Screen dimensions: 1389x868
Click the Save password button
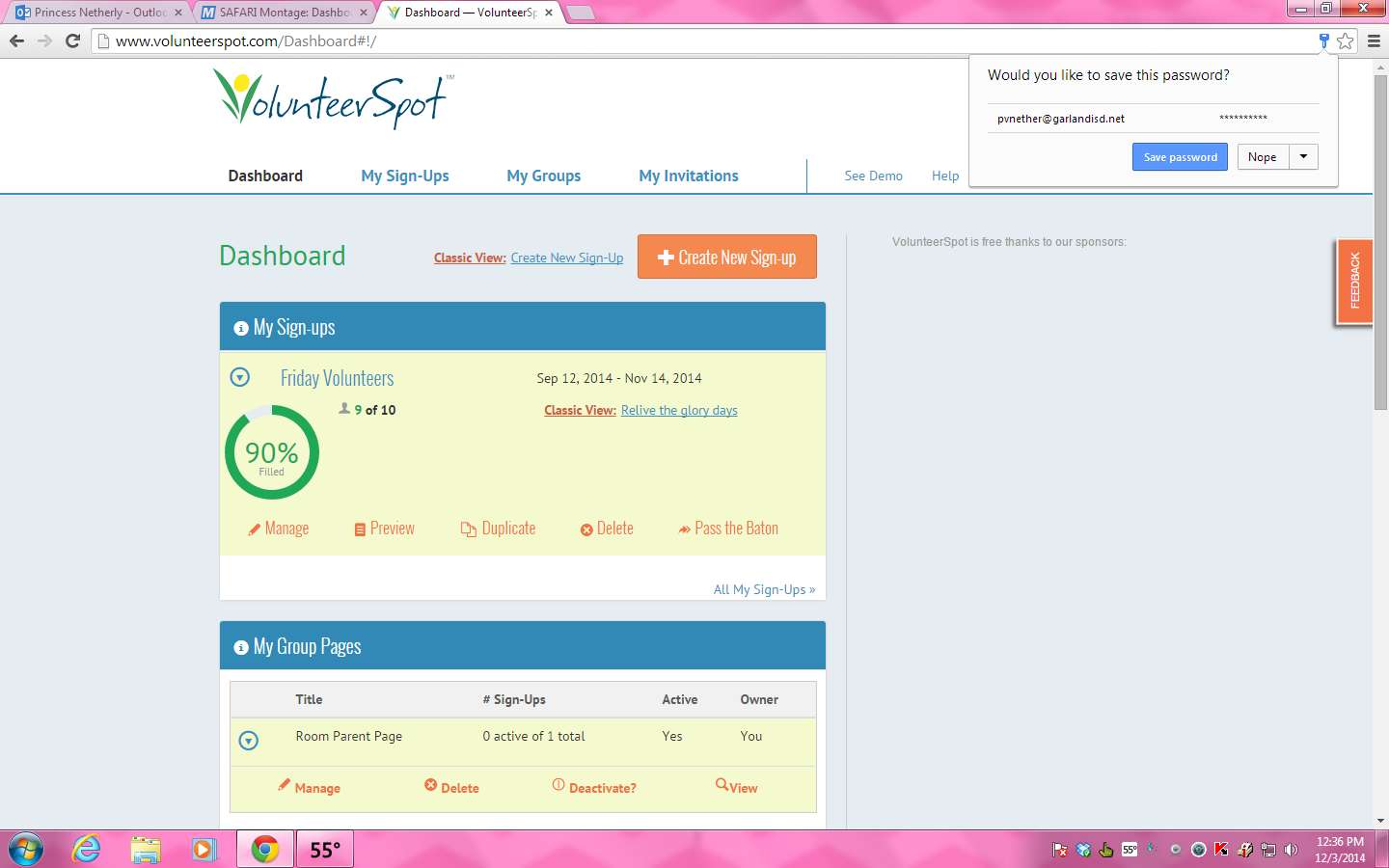click(1180, 156)
